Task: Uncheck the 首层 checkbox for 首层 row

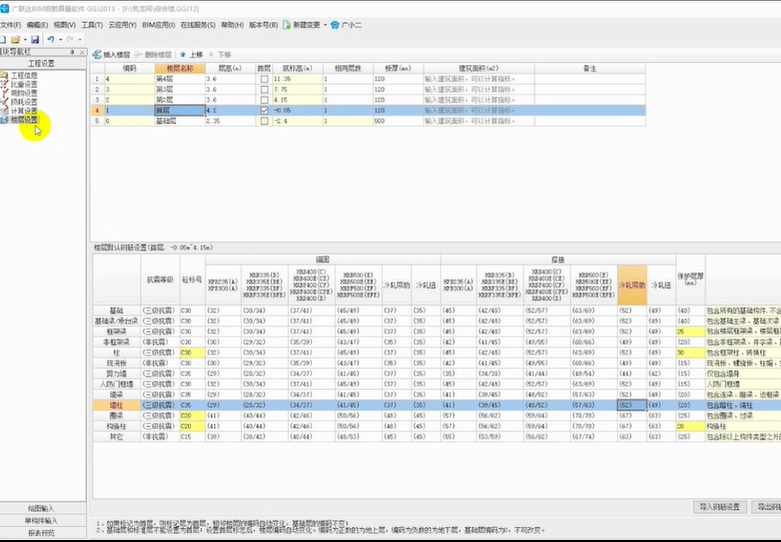Action: [x=264, y=110]
